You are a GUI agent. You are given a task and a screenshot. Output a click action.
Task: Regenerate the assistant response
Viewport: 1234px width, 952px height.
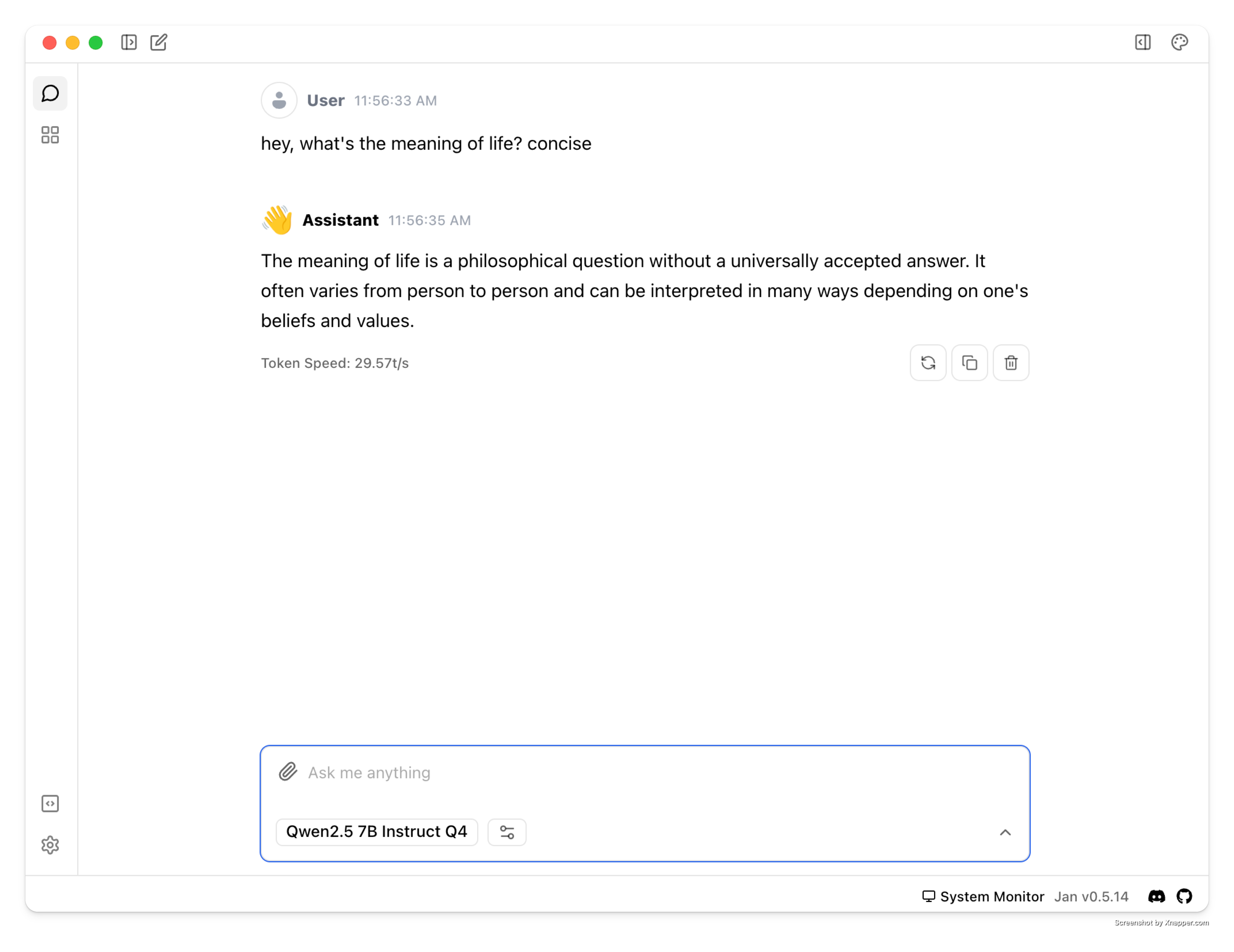(x=928, y=362)
